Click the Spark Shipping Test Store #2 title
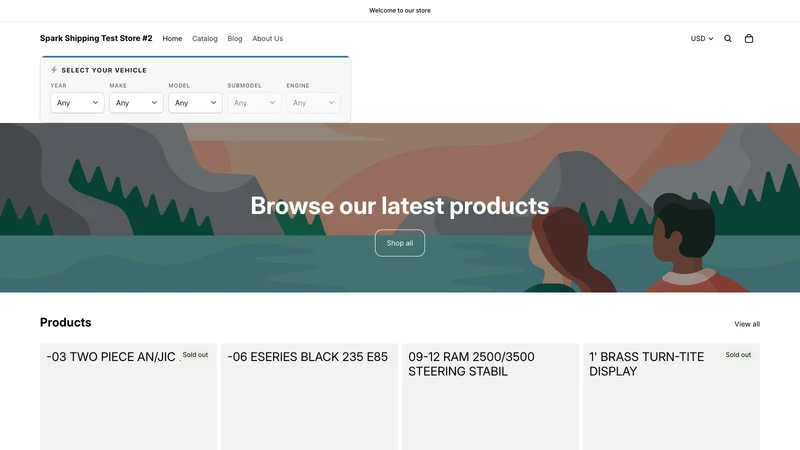800x450 pixels. coord(96,38)
